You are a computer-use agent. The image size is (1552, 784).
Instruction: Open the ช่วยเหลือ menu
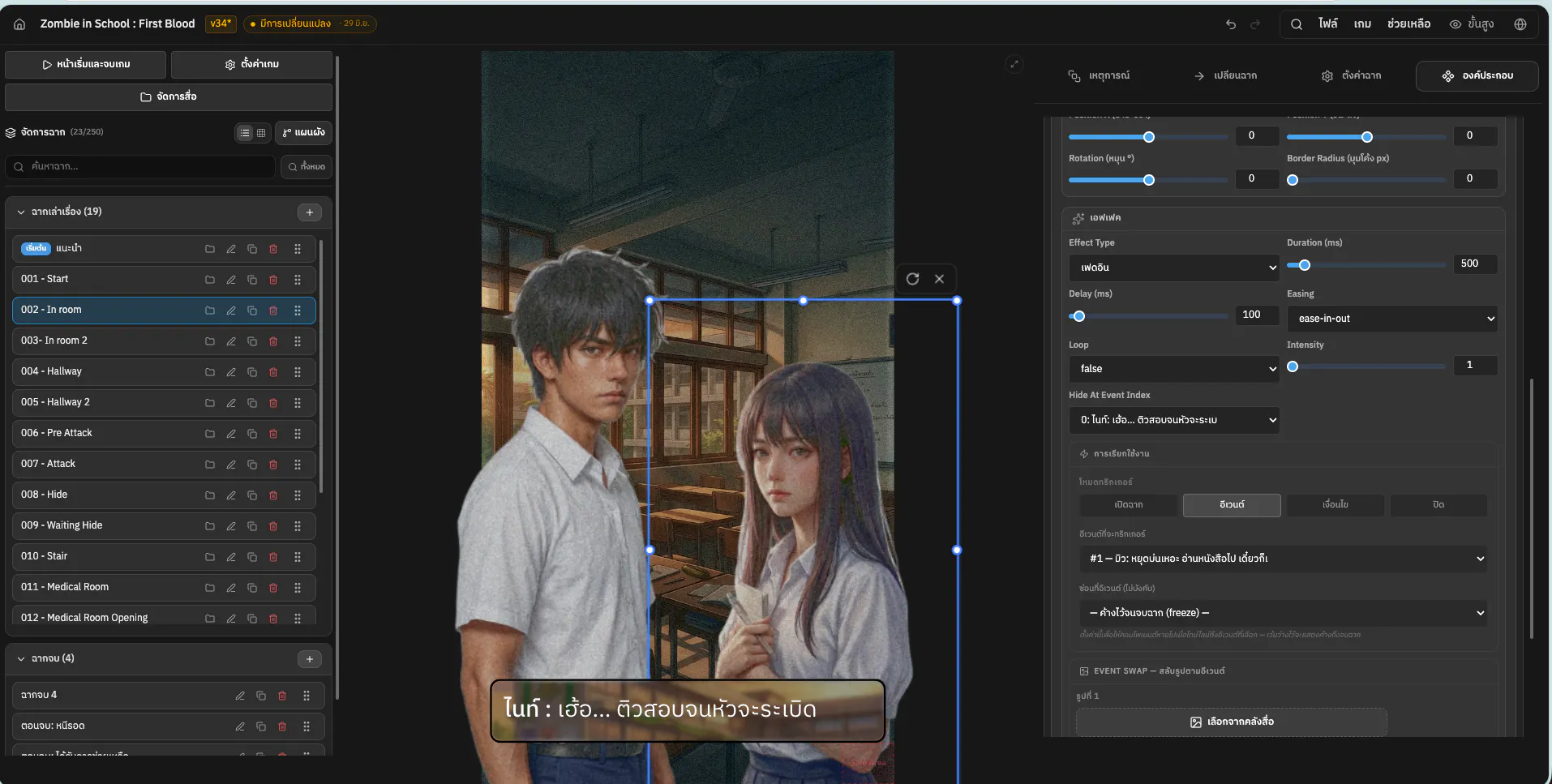pyautogui.click(x=1408, y=24)
